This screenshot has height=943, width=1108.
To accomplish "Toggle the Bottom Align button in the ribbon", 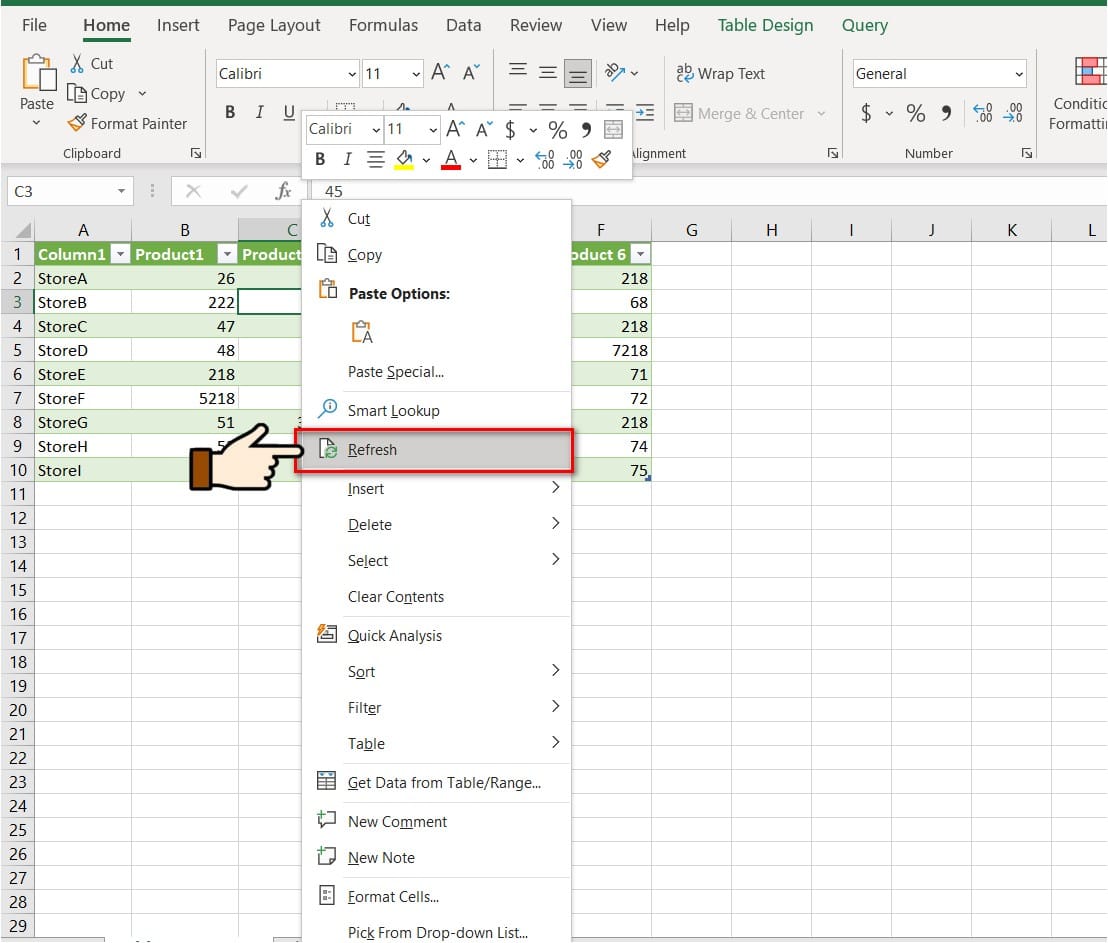I will (x=577, y=74).
